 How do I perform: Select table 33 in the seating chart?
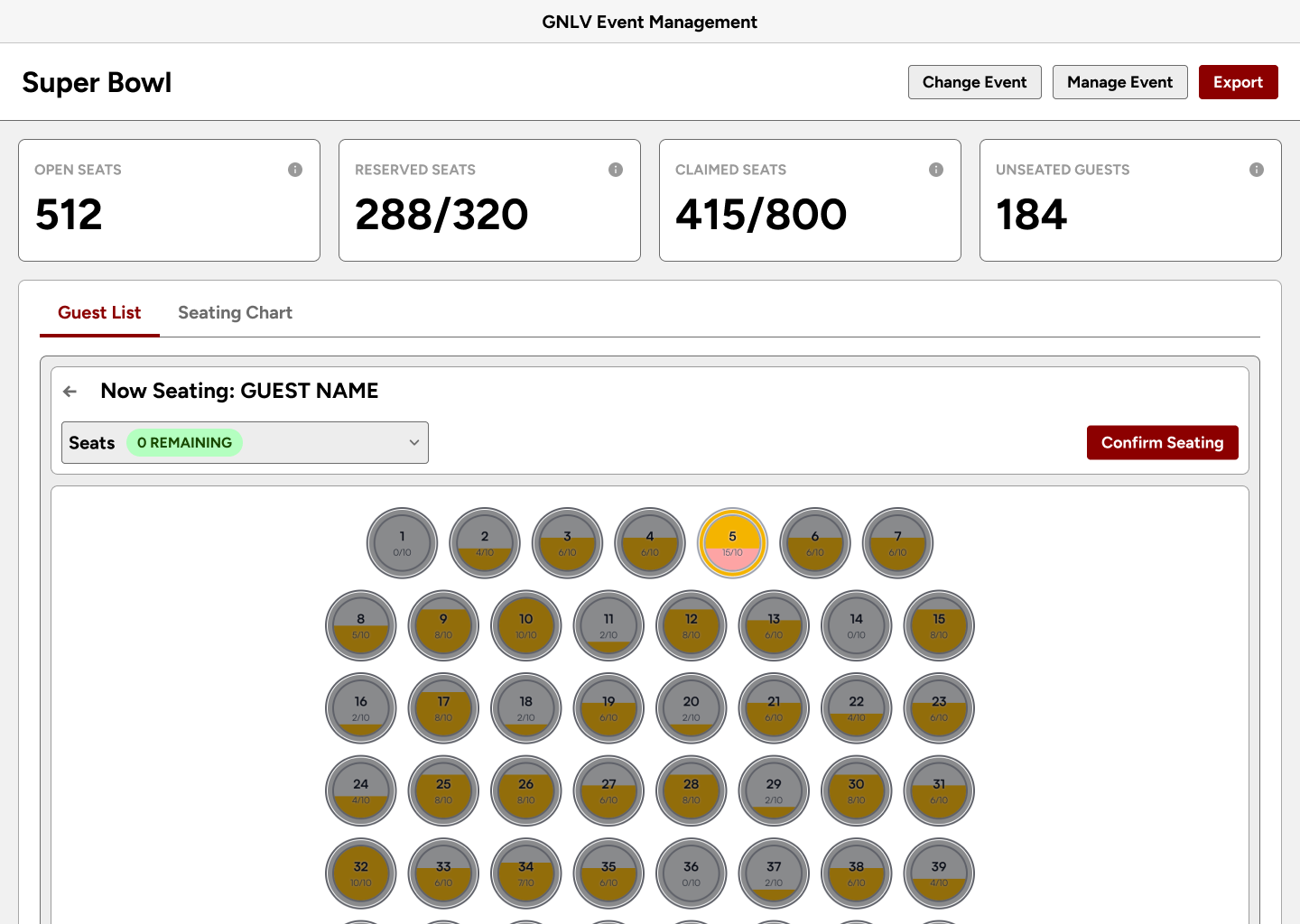pos(443,873)
